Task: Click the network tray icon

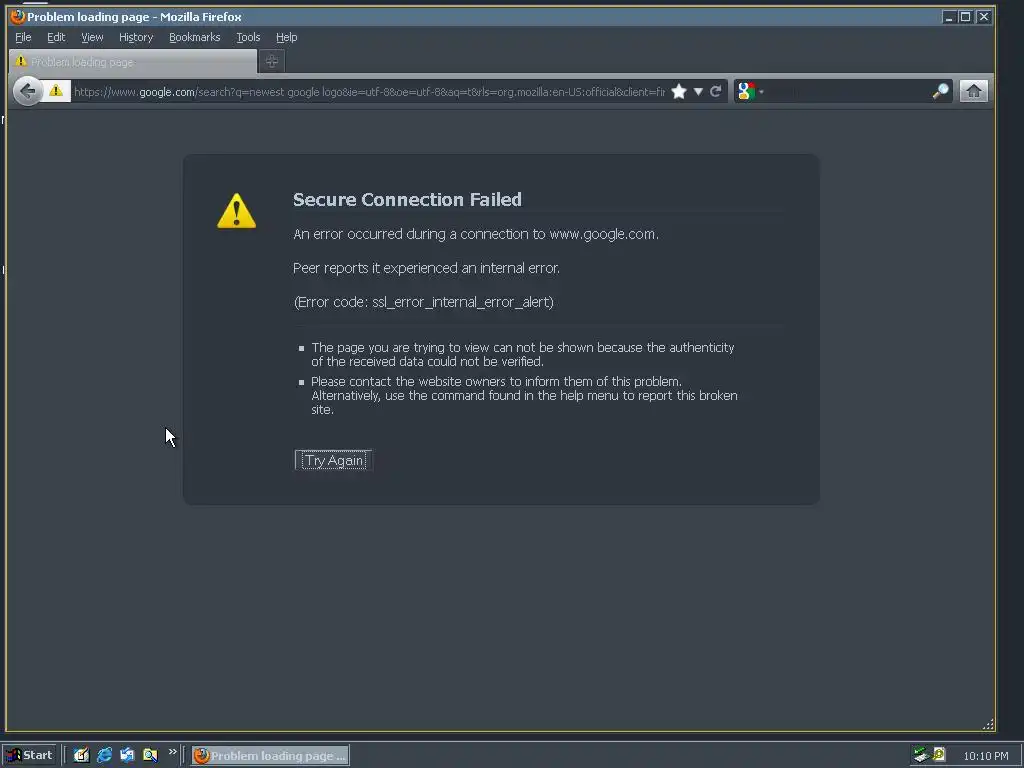Action: click(921, 755)
